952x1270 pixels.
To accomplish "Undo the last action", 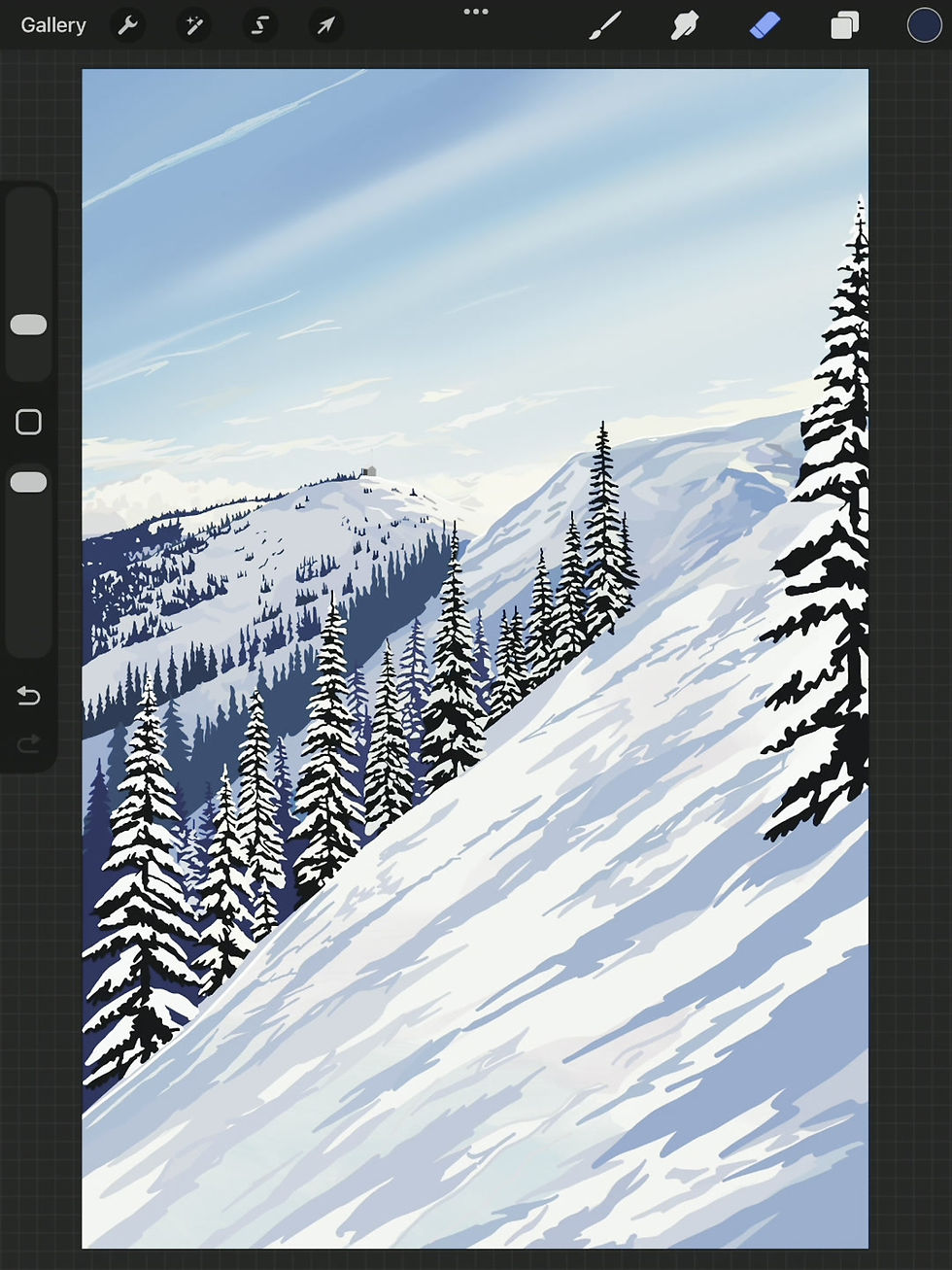I will [x=28, y=696].
